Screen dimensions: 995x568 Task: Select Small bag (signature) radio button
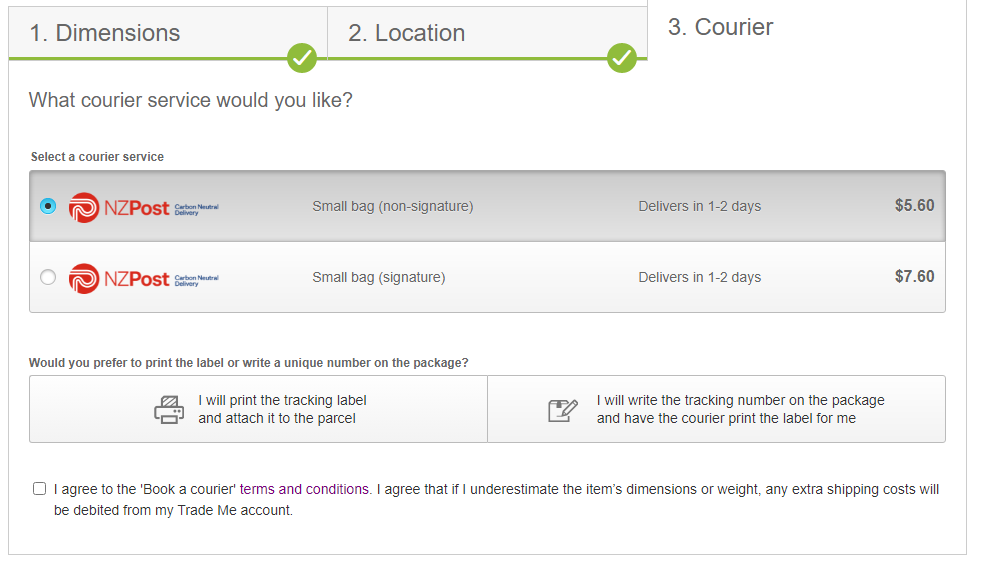pos(48,278)
